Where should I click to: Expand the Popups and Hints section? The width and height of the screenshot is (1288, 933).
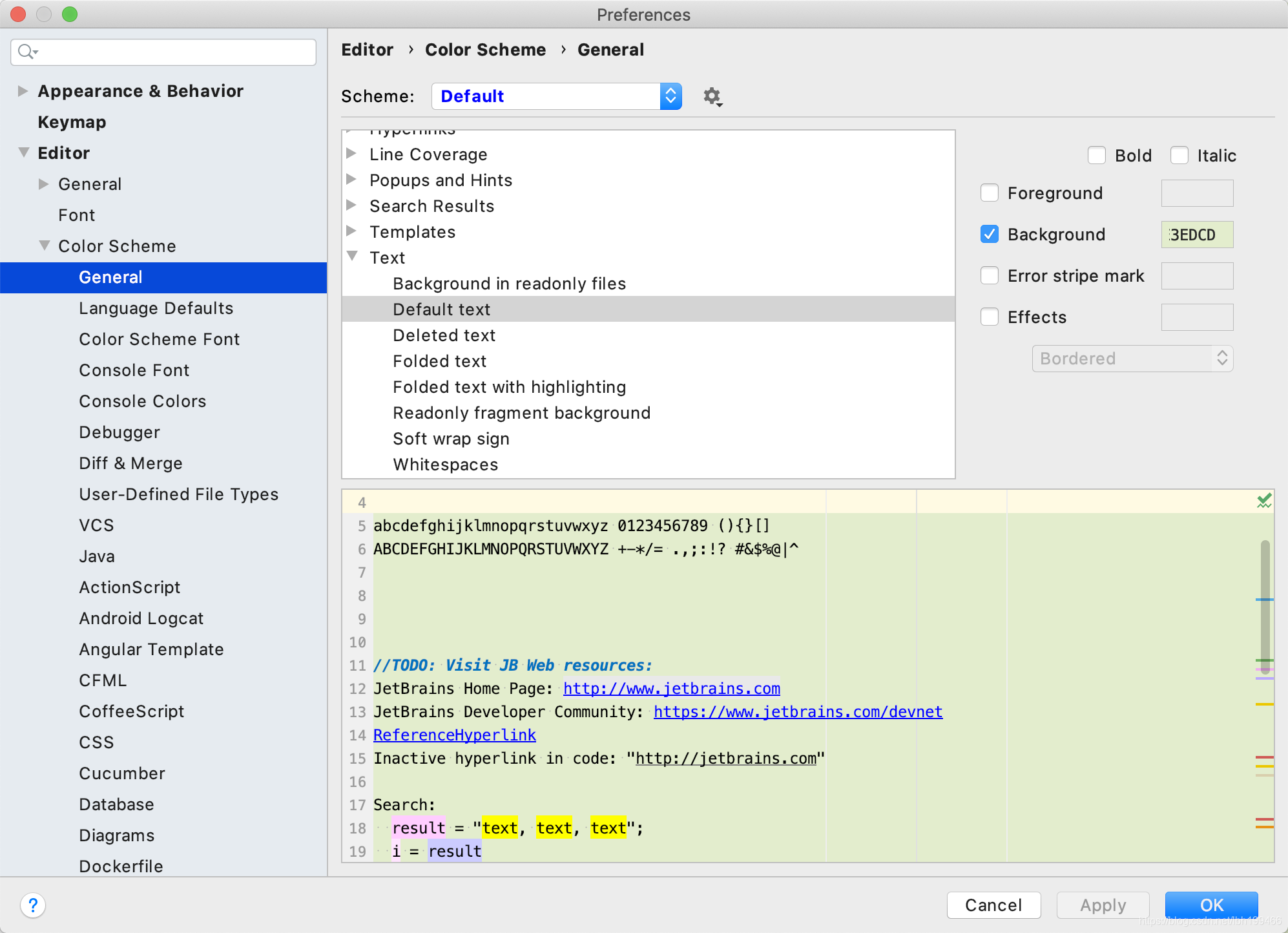[355, 180]
